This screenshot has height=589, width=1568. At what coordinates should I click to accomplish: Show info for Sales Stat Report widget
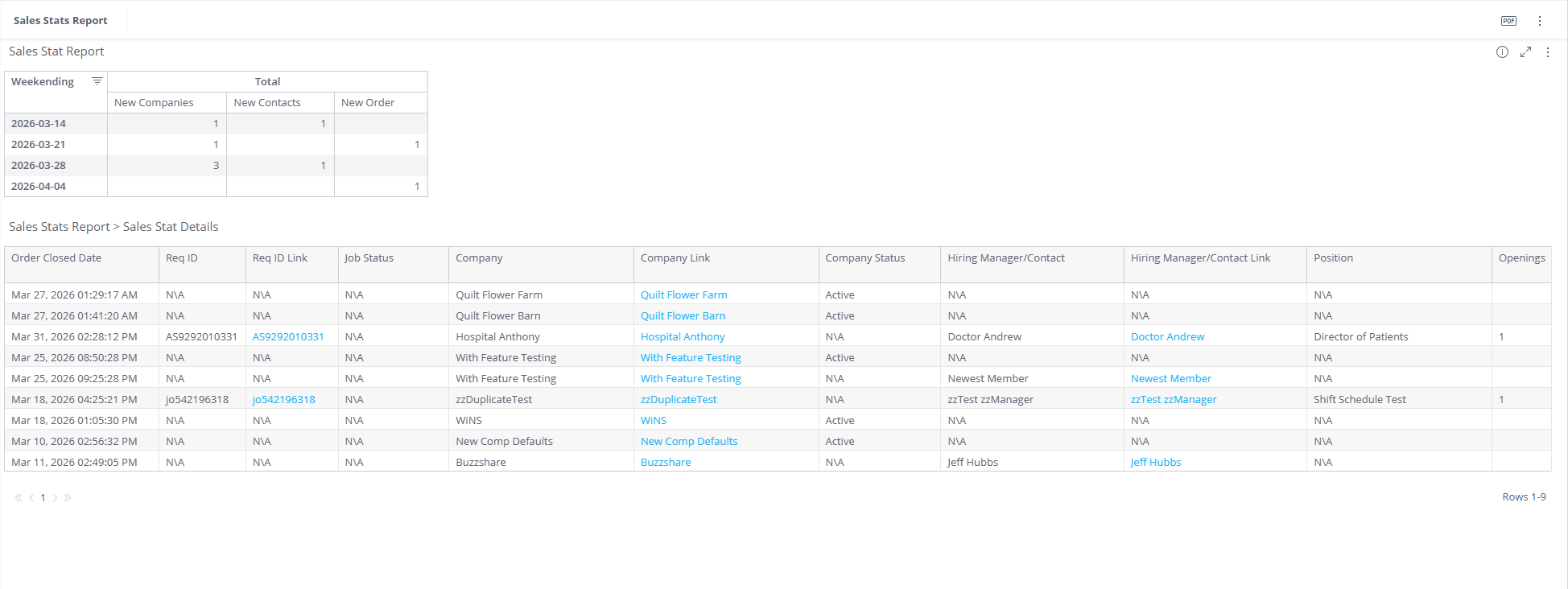pyautogui.click(x=1502, y=52)
